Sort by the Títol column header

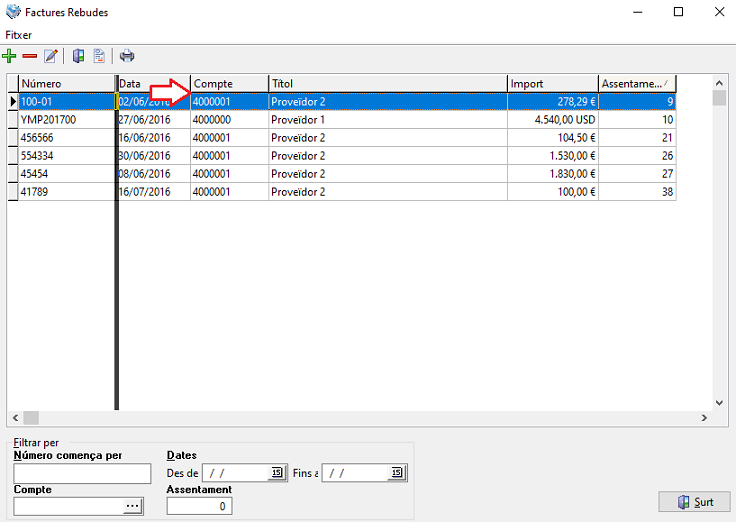pyautogui.click(x=388, y=84)
